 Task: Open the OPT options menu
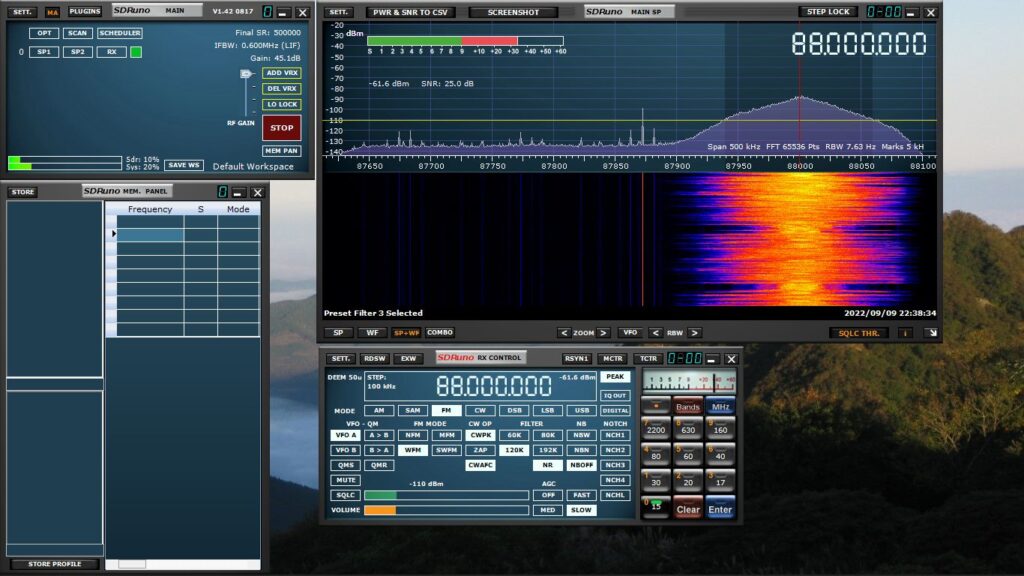[44, 33]
